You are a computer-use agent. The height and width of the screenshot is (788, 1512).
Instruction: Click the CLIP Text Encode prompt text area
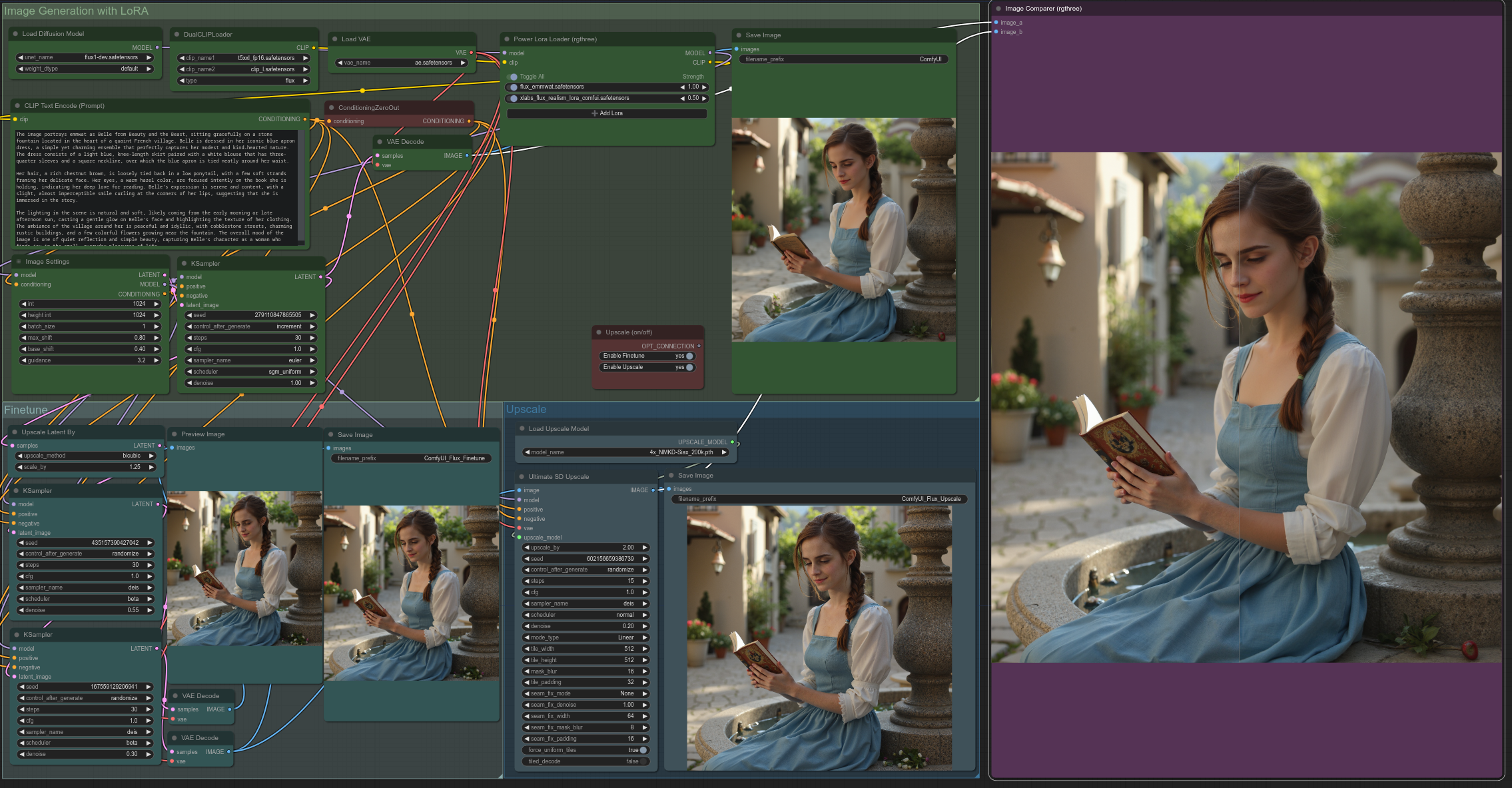157,188
